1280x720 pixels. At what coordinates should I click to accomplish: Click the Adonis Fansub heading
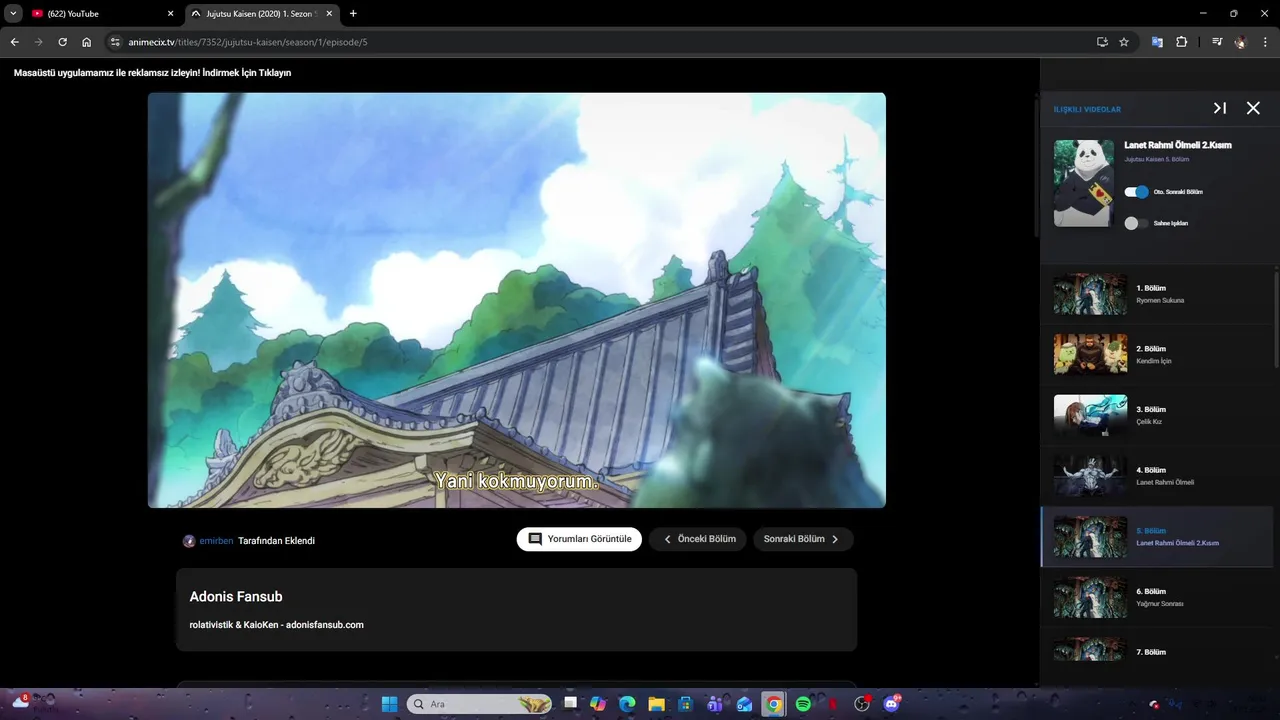tap(236, 597)
